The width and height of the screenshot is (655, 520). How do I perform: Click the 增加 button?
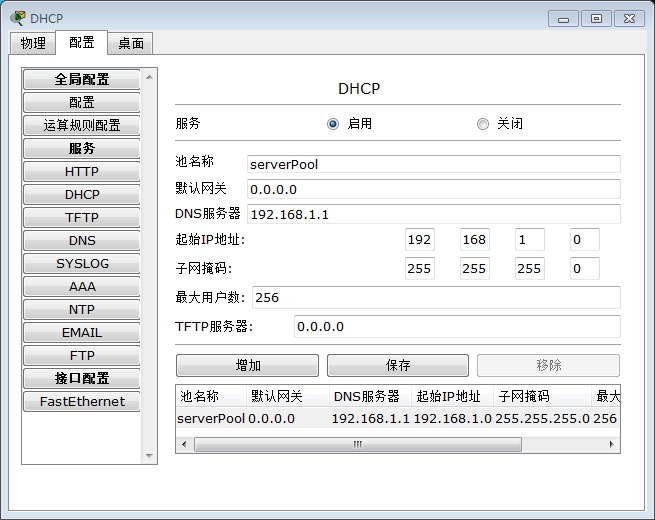[x=247, y=365]
